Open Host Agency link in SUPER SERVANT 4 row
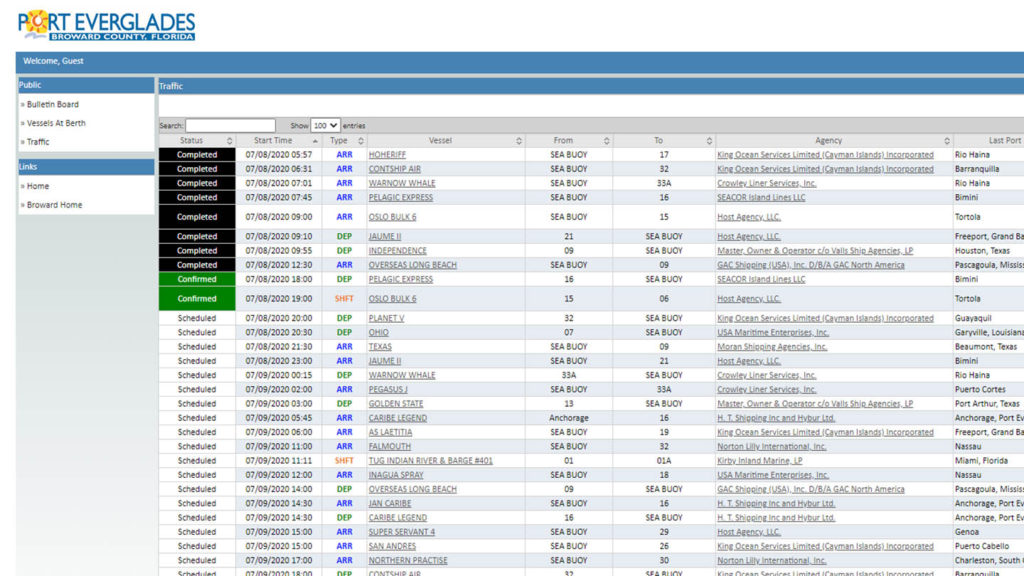 749,532
